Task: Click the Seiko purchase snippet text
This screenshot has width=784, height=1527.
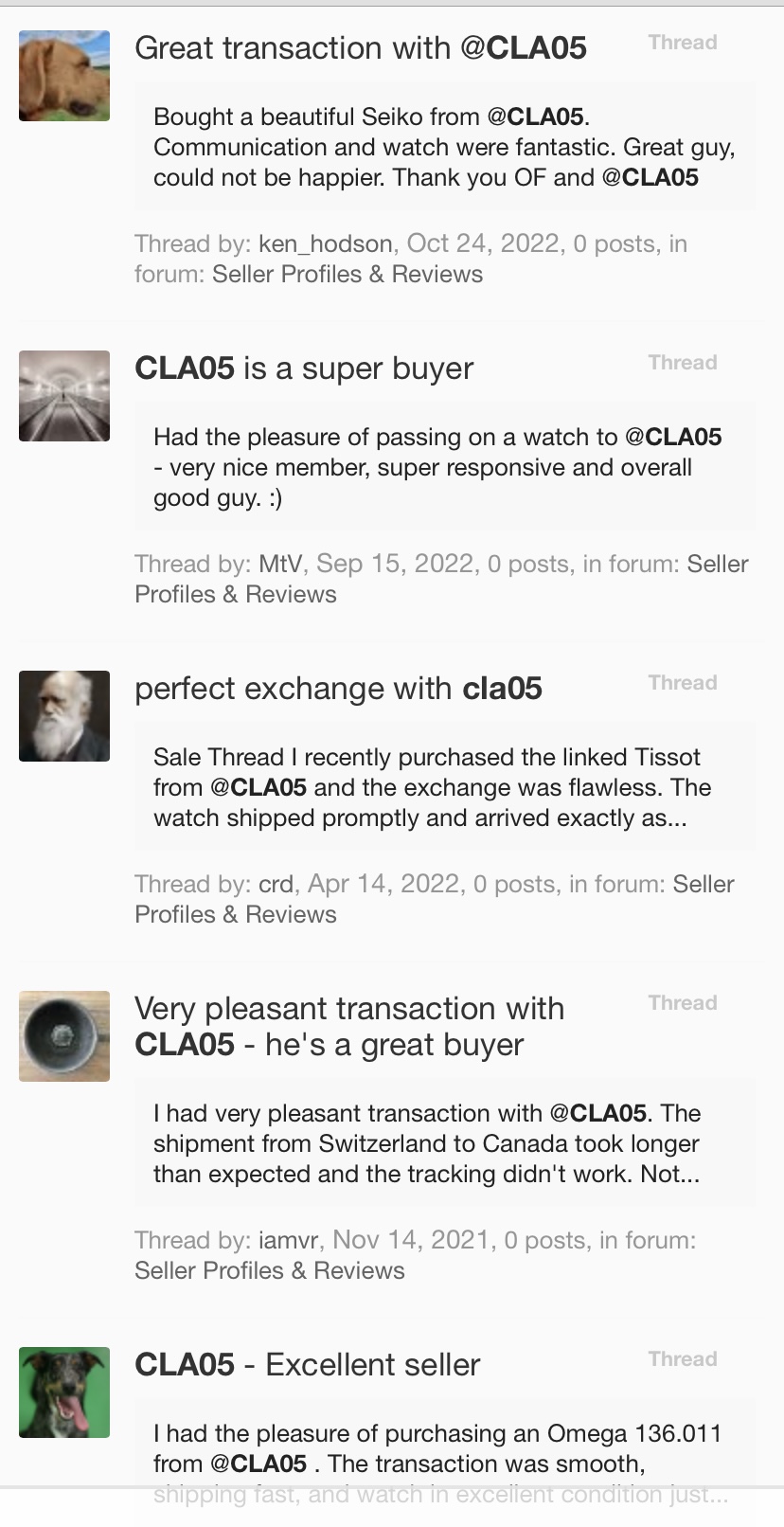Action: pos(444,148)
